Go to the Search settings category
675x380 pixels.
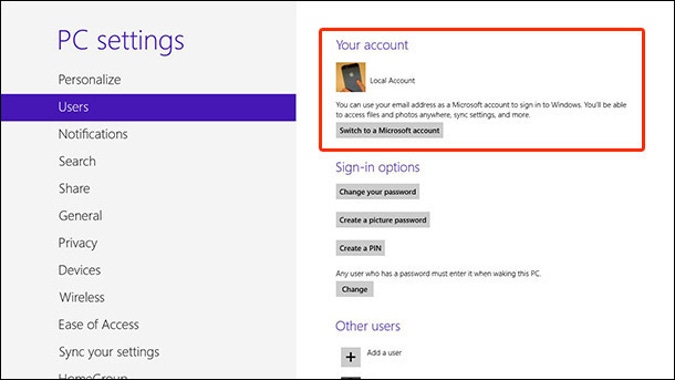click(77, 161)
